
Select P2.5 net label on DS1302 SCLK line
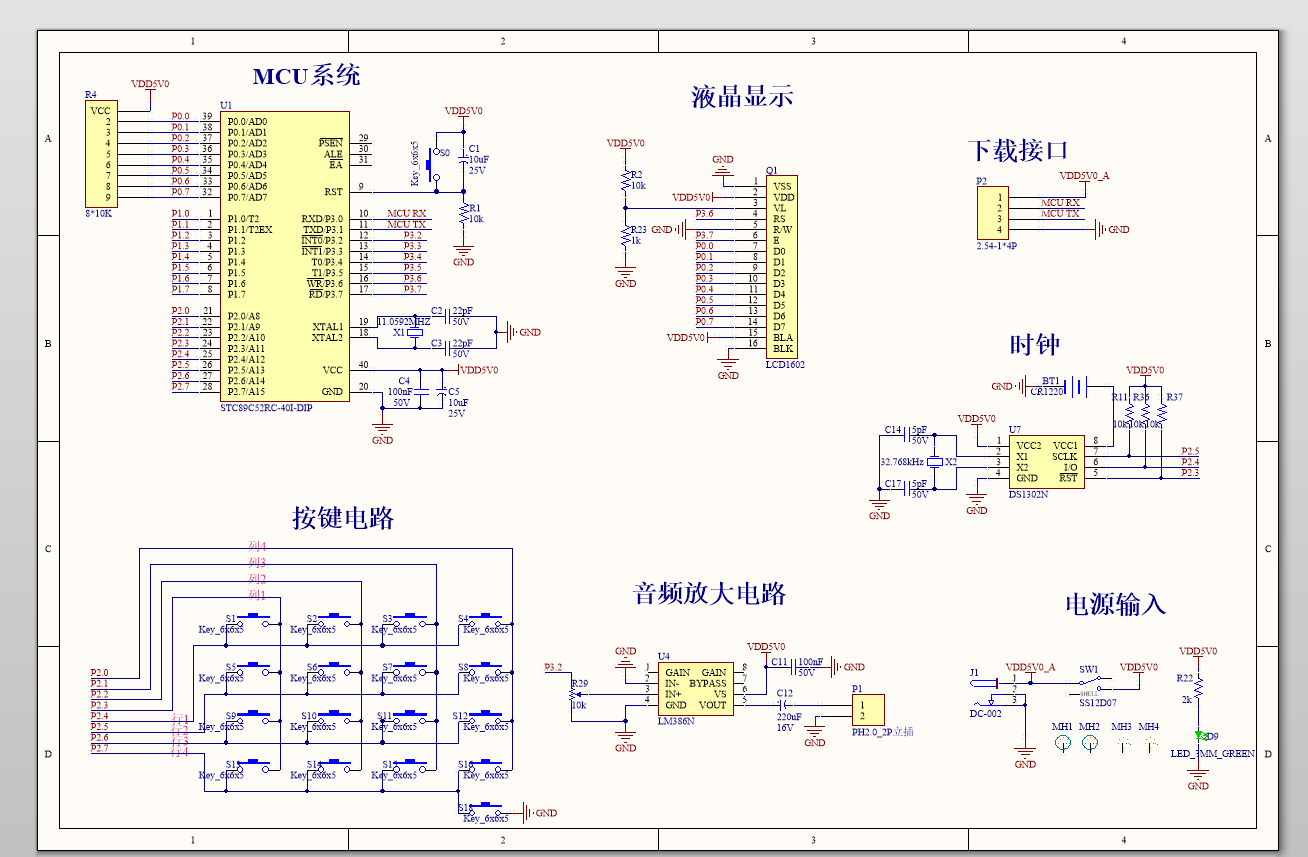pos(1190,451)
